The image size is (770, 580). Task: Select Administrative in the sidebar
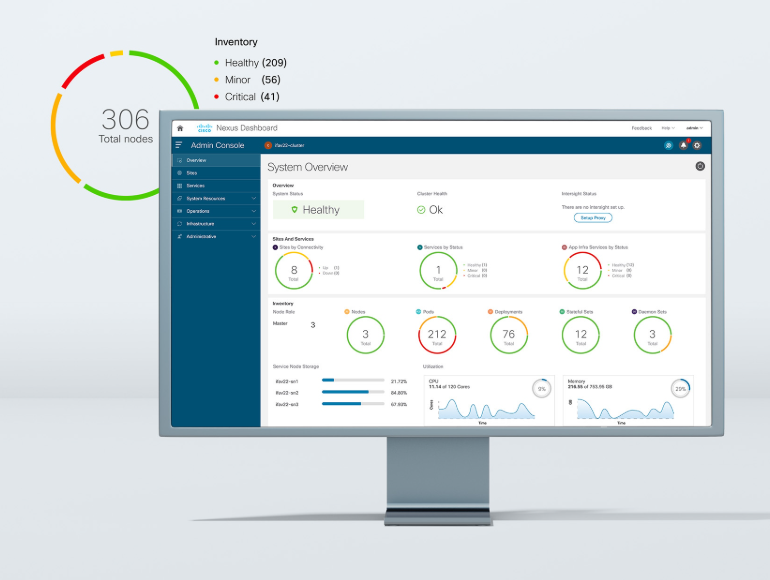tap(216, 237)
